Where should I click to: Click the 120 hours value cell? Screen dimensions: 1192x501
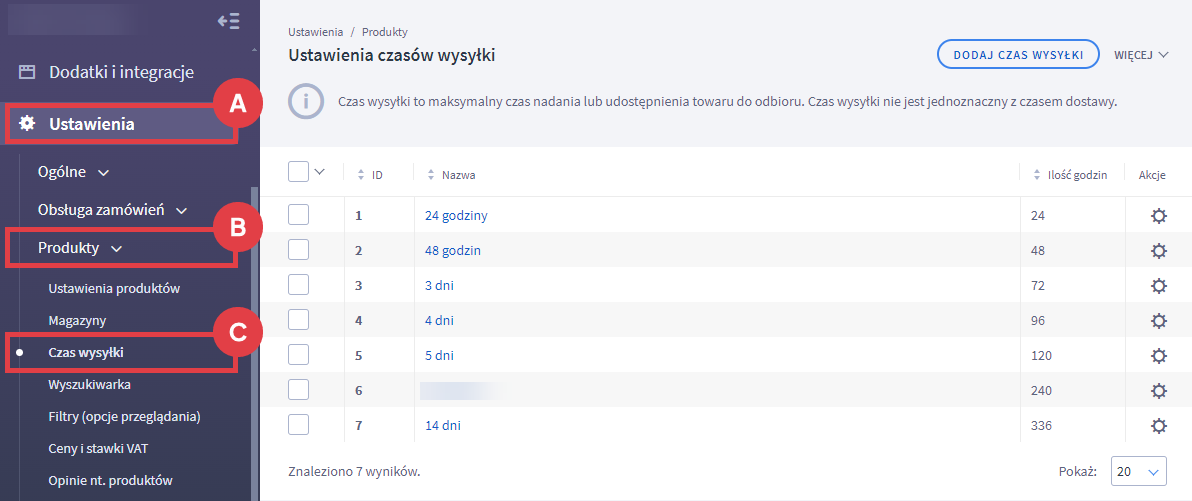pos(1041,356)
